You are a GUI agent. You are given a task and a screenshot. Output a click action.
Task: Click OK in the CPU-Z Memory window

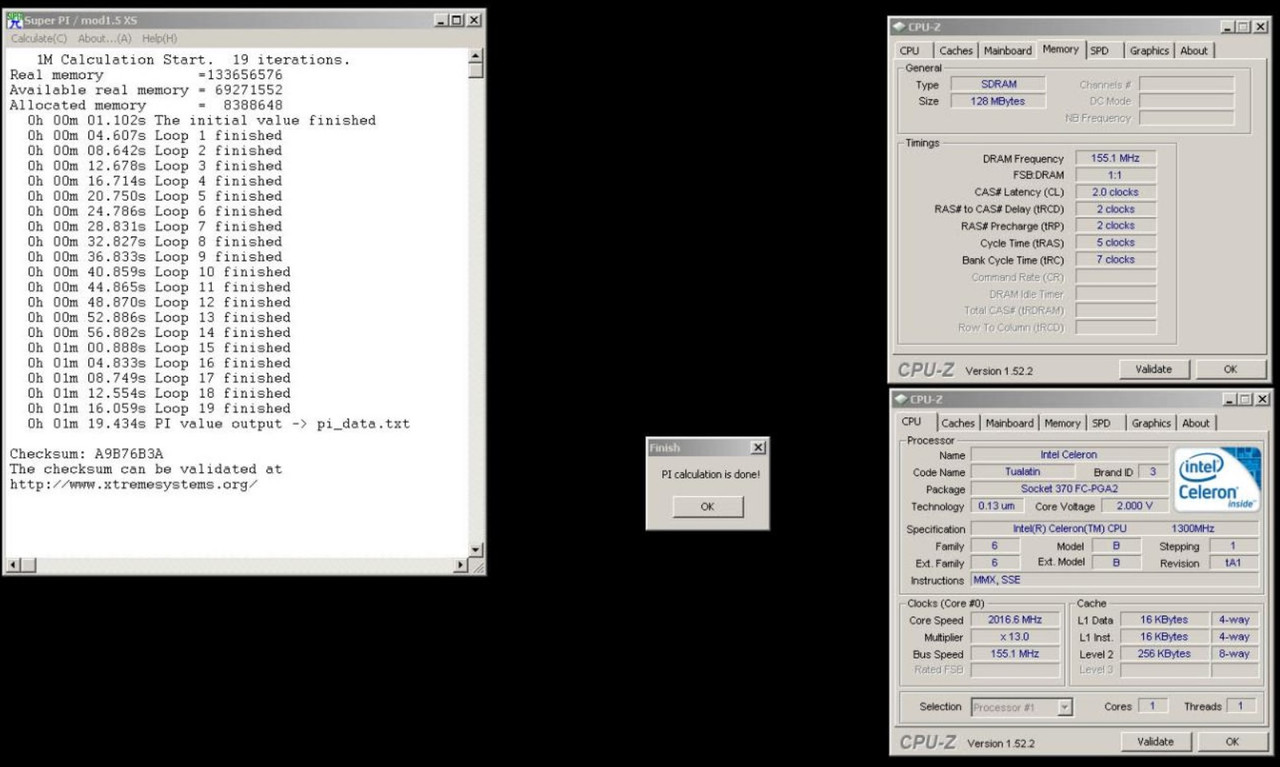[x=1230, y=369]
